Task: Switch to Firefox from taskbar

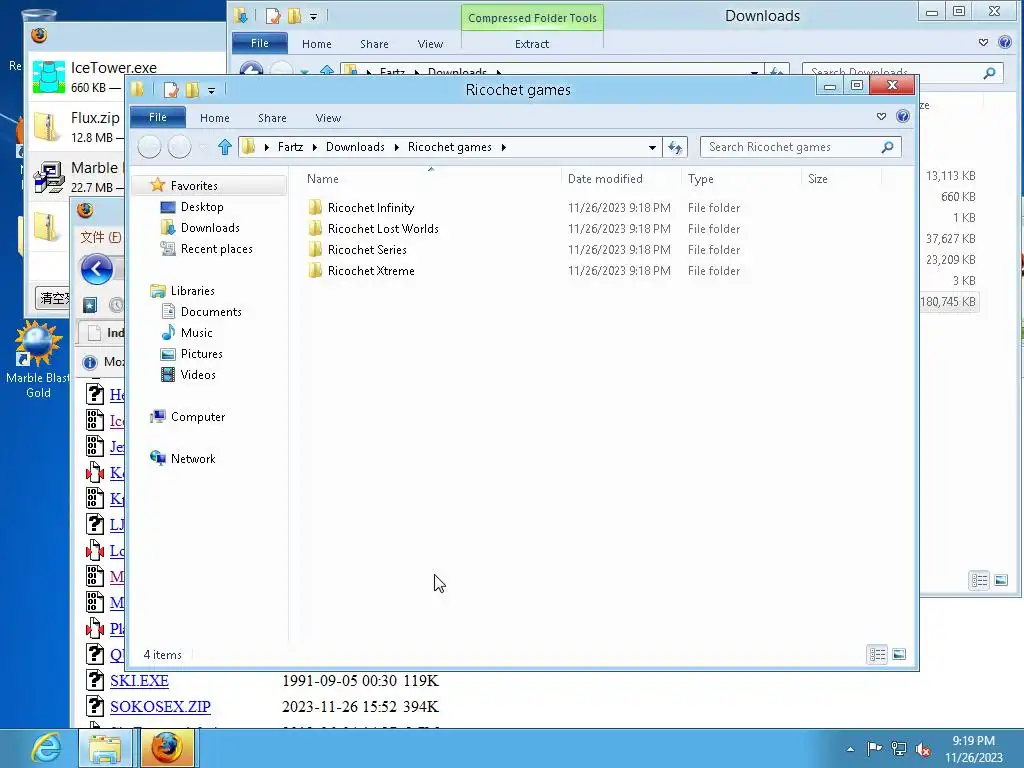Action: click(167, 748)
